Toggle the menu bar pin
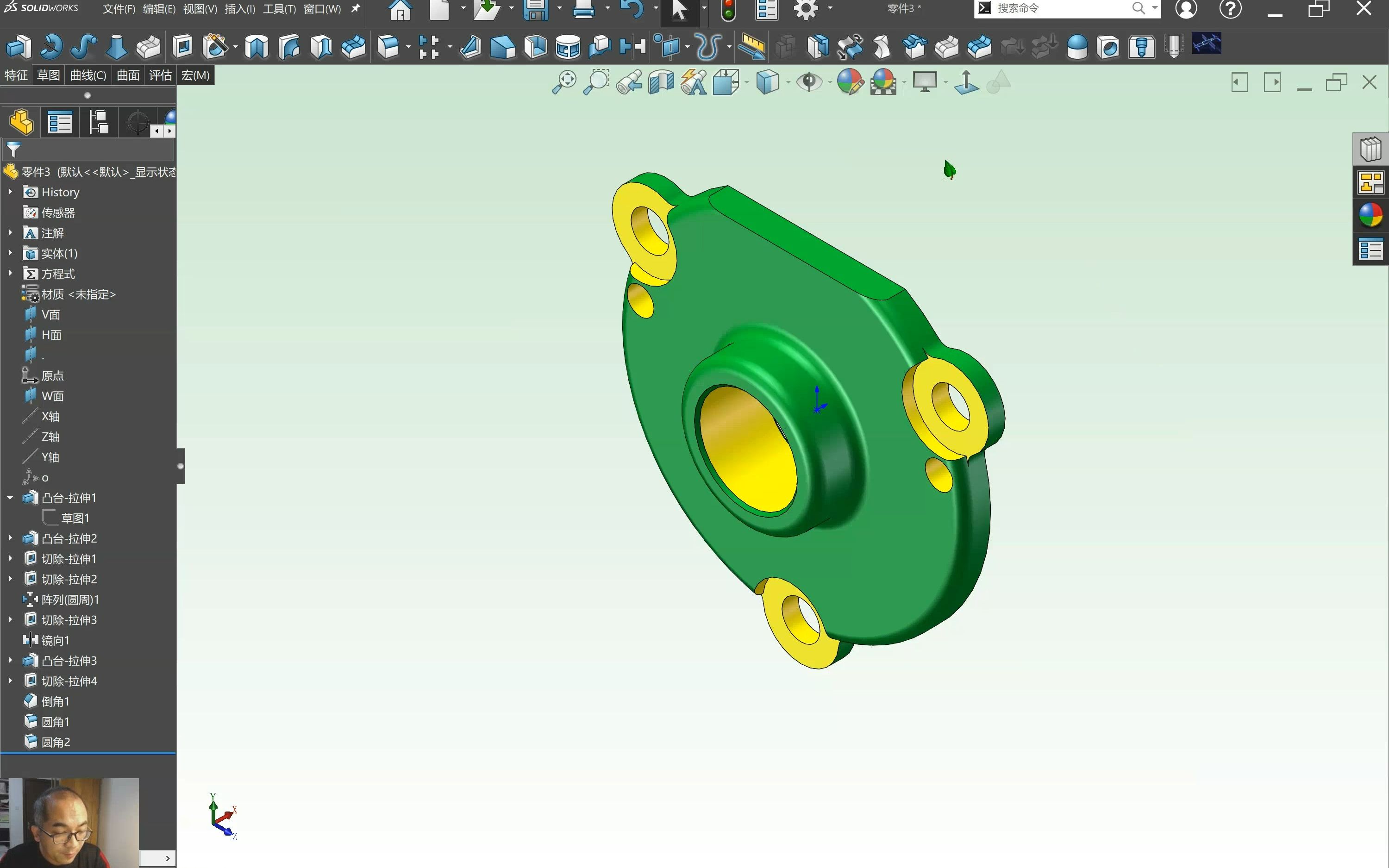 pos(356,9)
